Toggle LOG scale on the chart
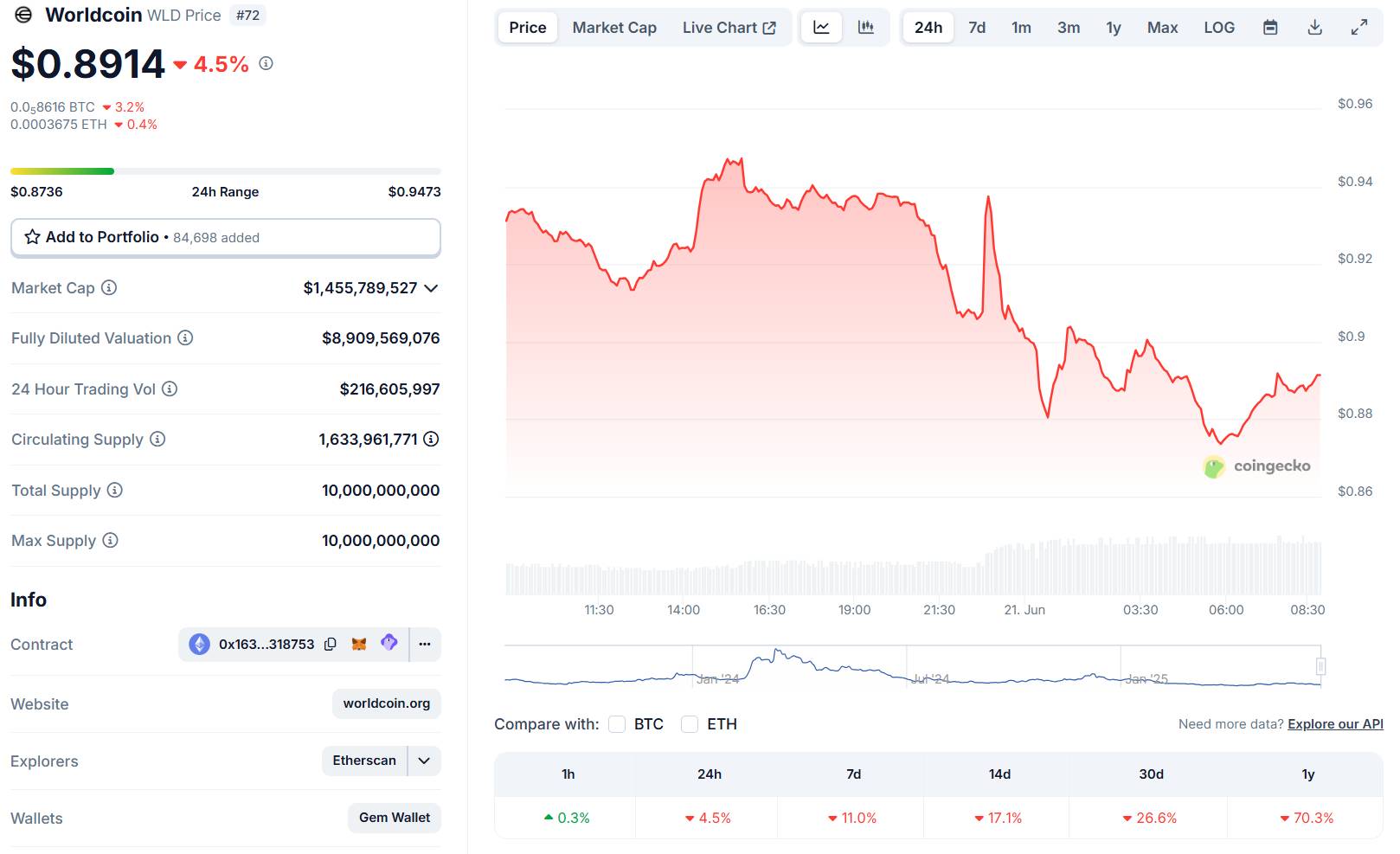The image size is (1400, 854). coord(1219,28)
